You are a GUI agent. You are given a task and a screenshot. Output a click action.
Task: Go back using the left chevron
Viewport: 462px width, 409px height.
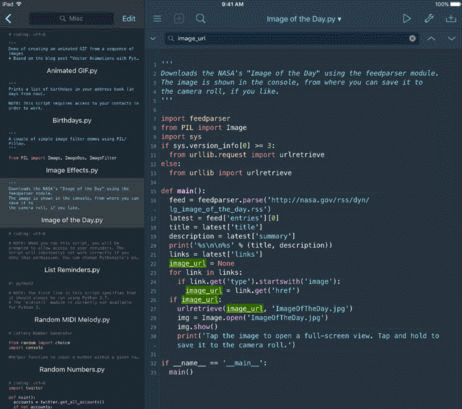tap(9, 19)
